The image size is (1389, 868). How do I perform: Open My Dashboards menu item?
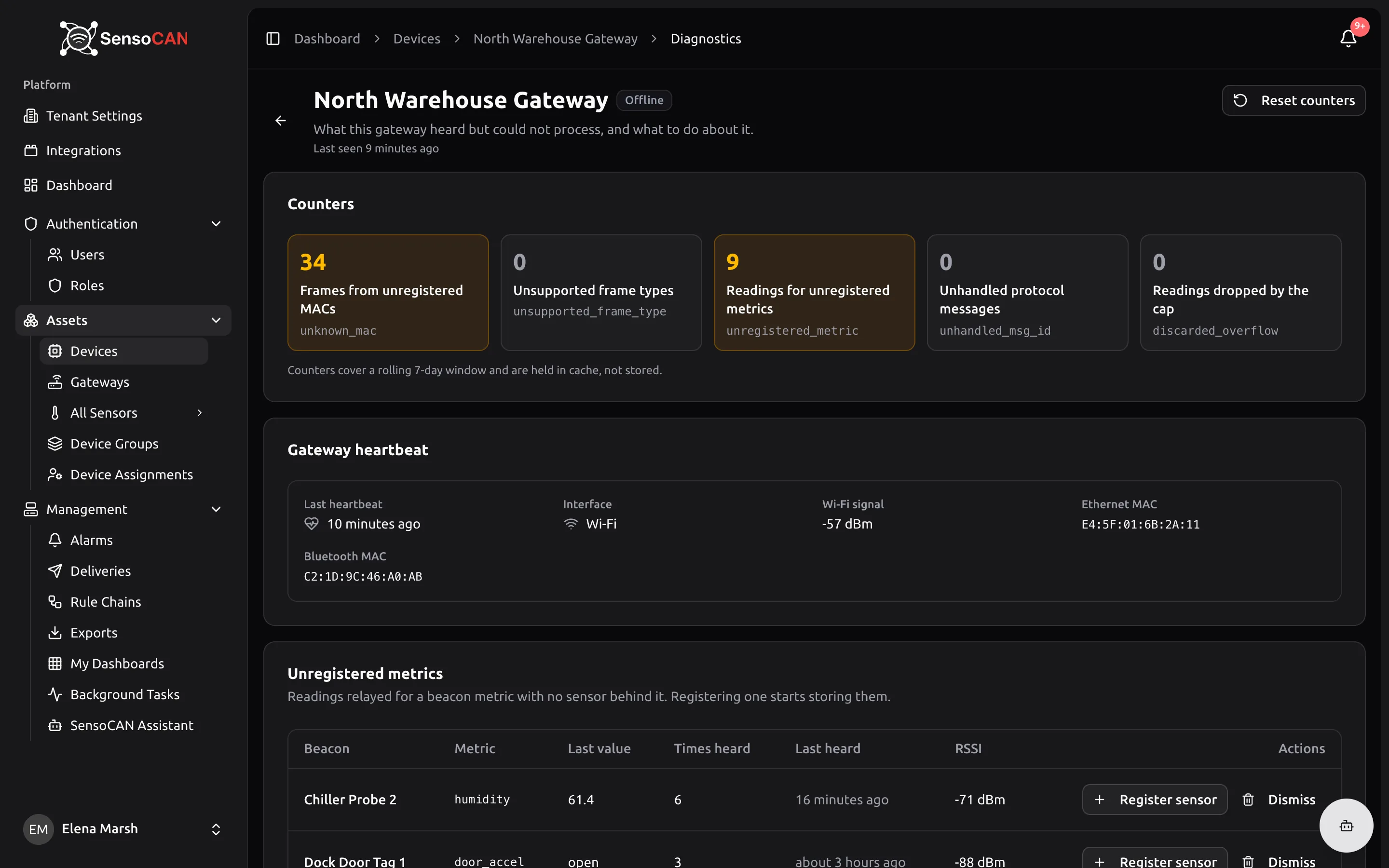tap(124, 664)
